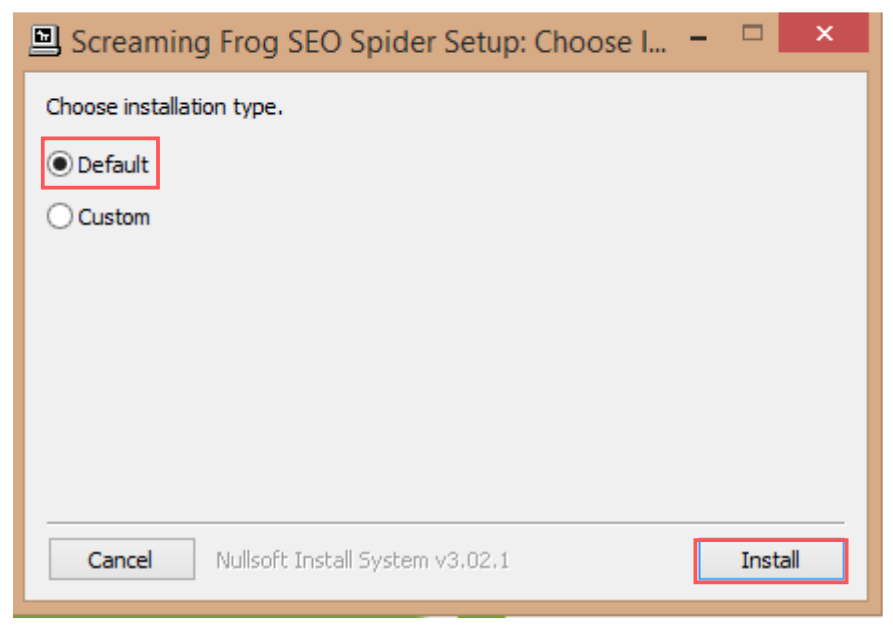Screen dimensions: 893x632
Task: Click the Screaming Frog SEO Spider title bar
Action: [x=368, y=42]
